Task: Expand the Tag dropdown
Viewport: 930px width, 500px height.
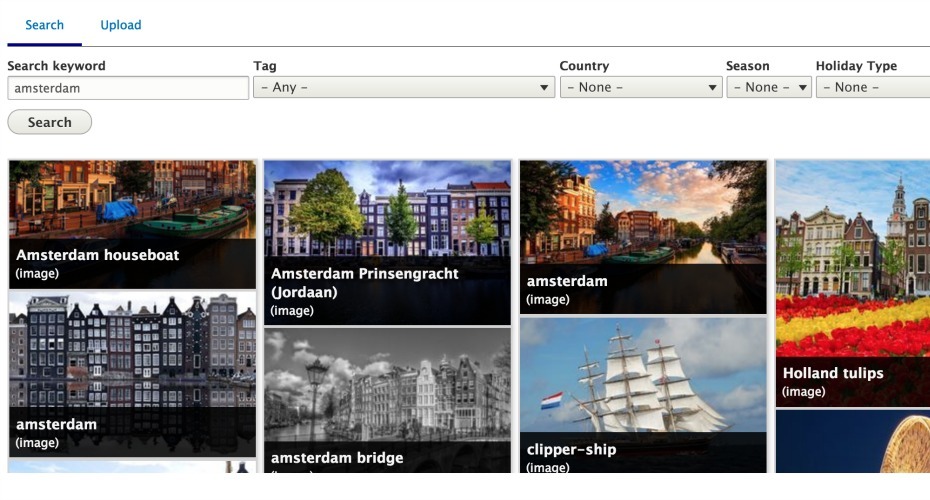Action: [x=404, y=87]
